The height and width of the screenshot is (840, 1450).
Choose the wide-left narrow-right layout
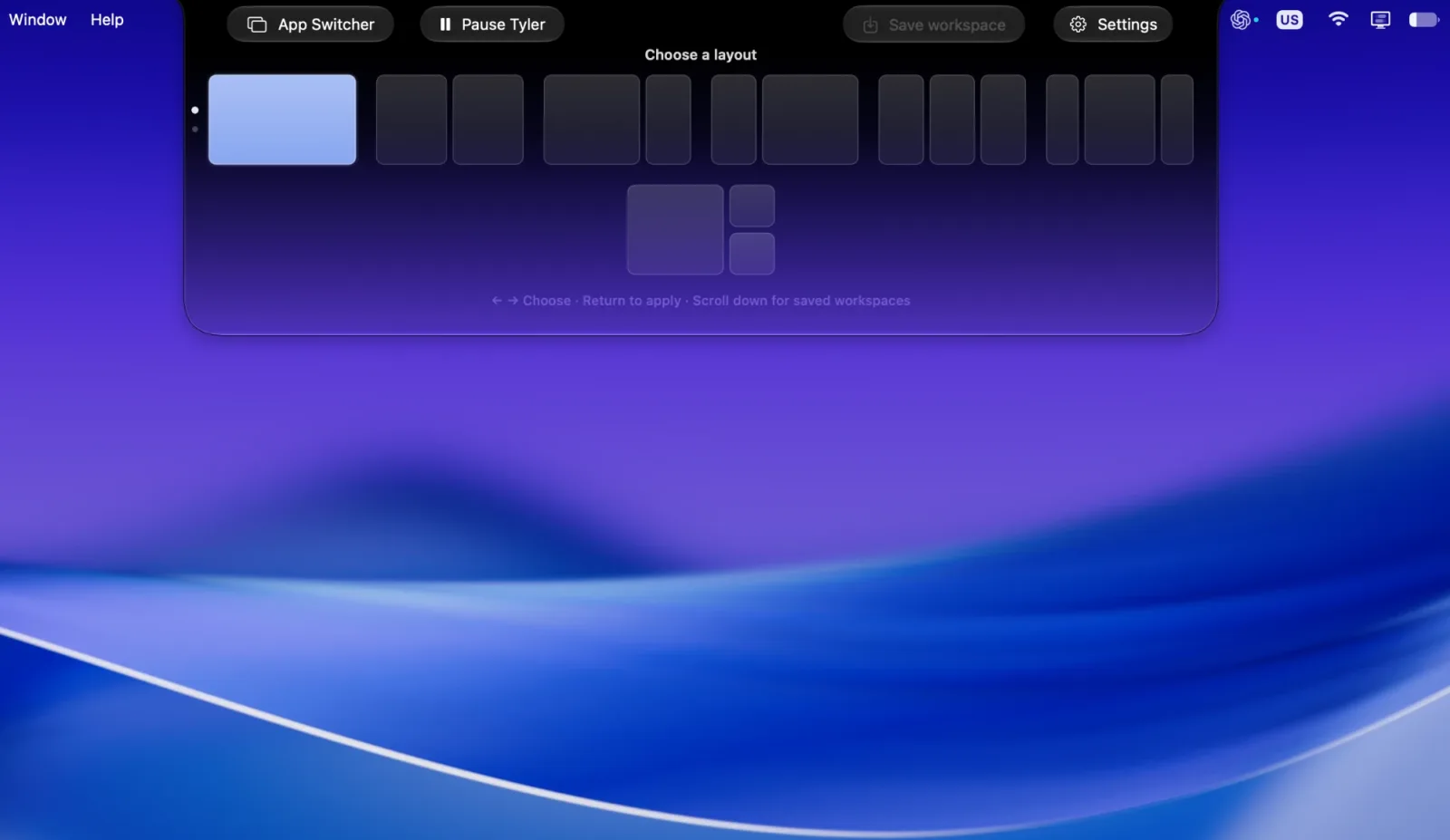617,120
